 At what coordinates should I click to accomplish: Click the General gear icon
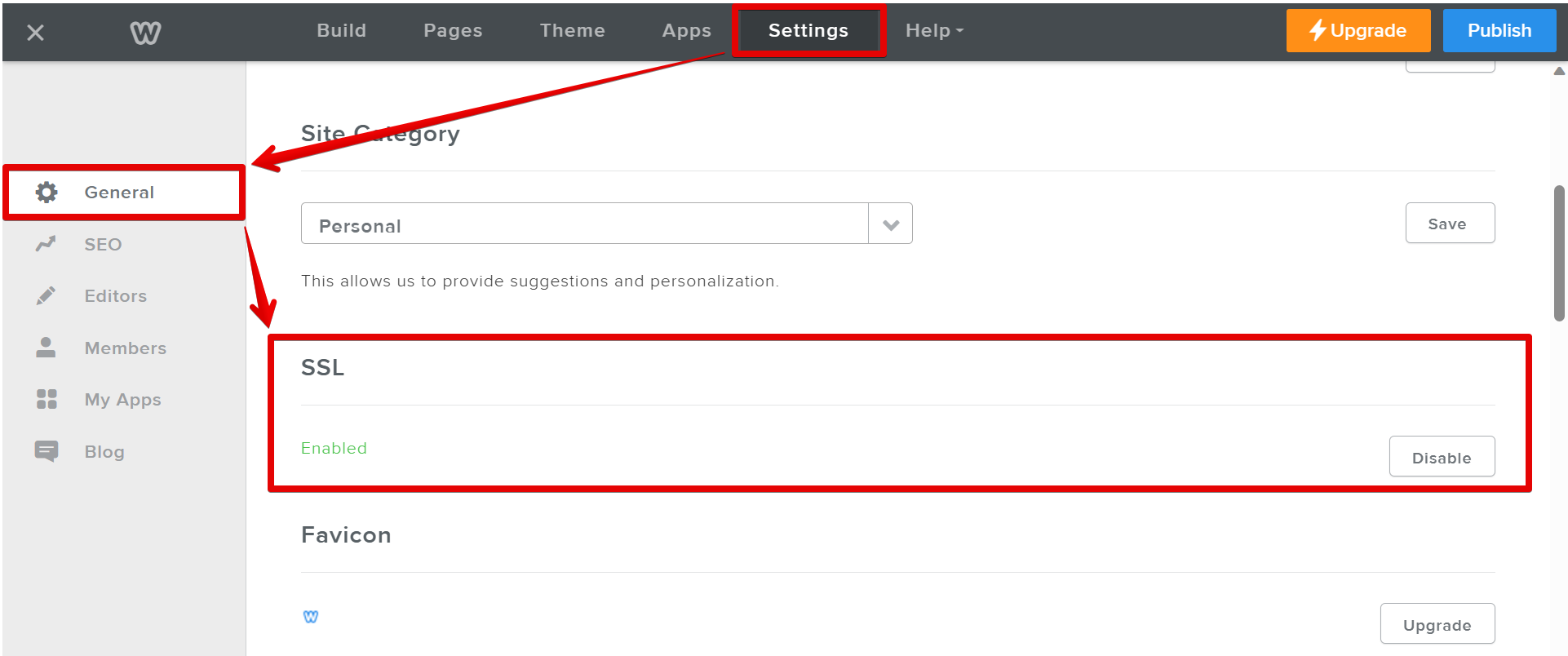47,192
